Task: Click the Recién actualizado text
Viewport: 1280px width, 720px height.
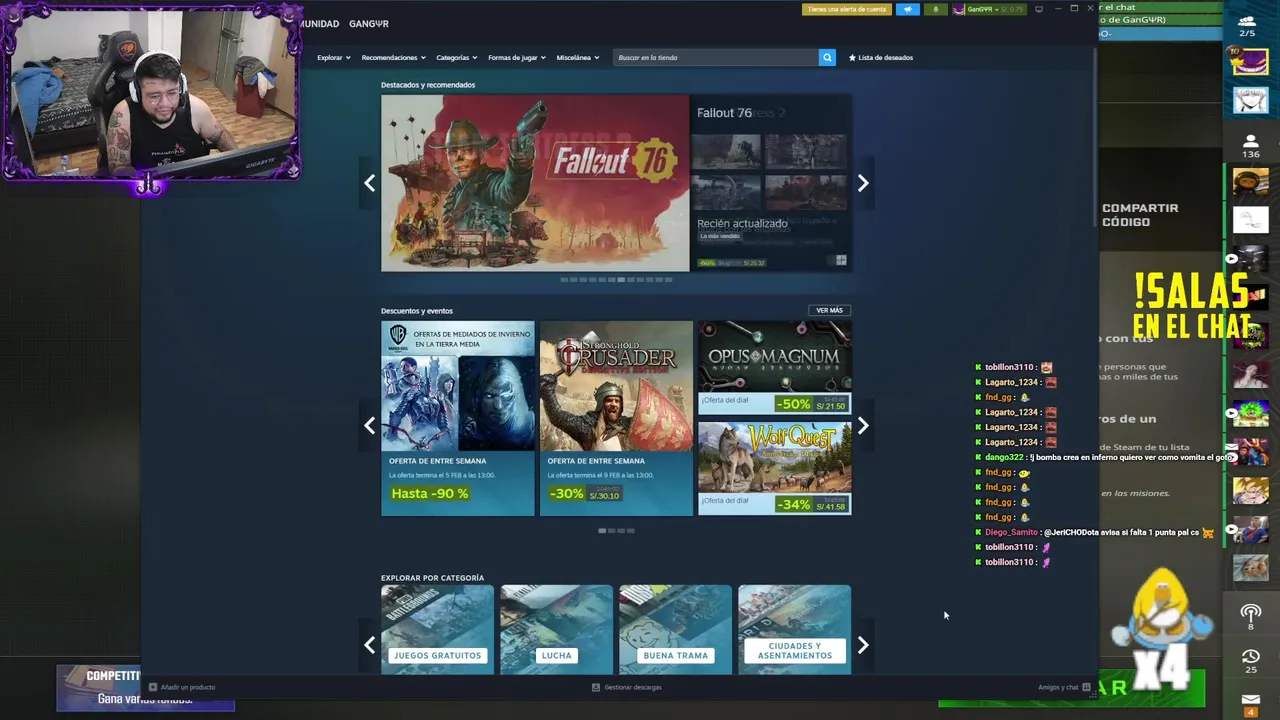Action: [742, 223]
